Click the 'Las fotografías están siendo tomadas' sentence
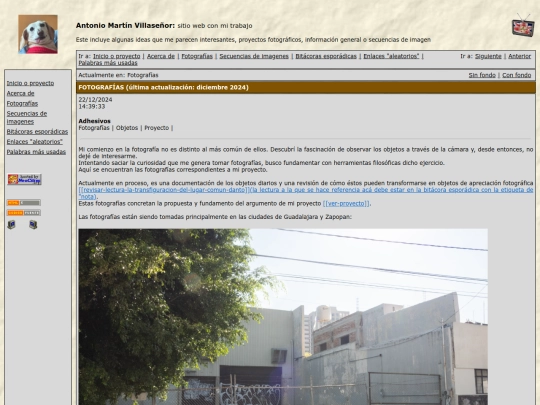 click(x=215, y=217)
